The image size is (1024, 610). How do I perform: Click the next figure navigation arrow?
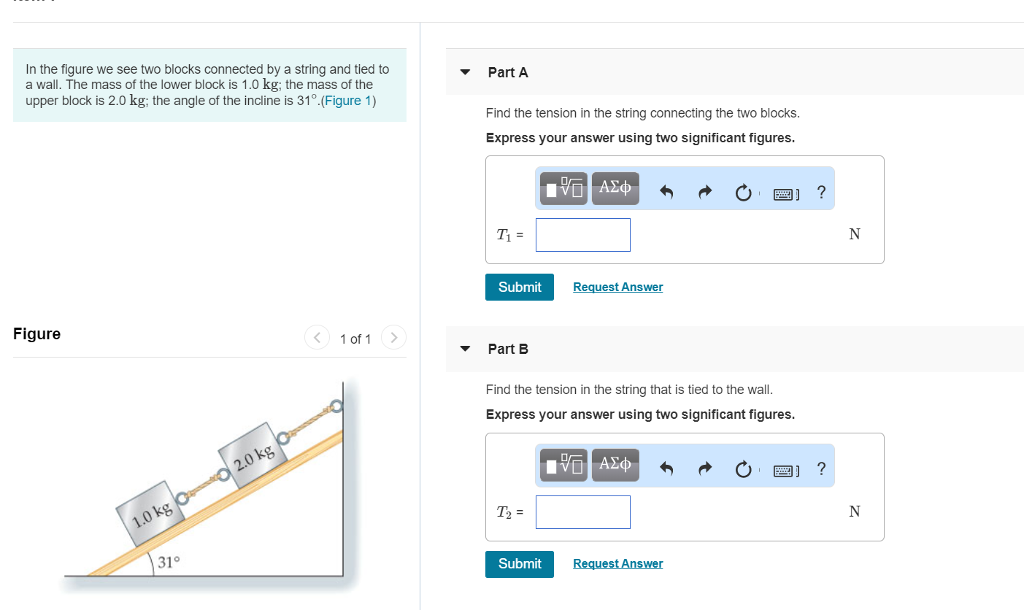(x=393, y=338)
